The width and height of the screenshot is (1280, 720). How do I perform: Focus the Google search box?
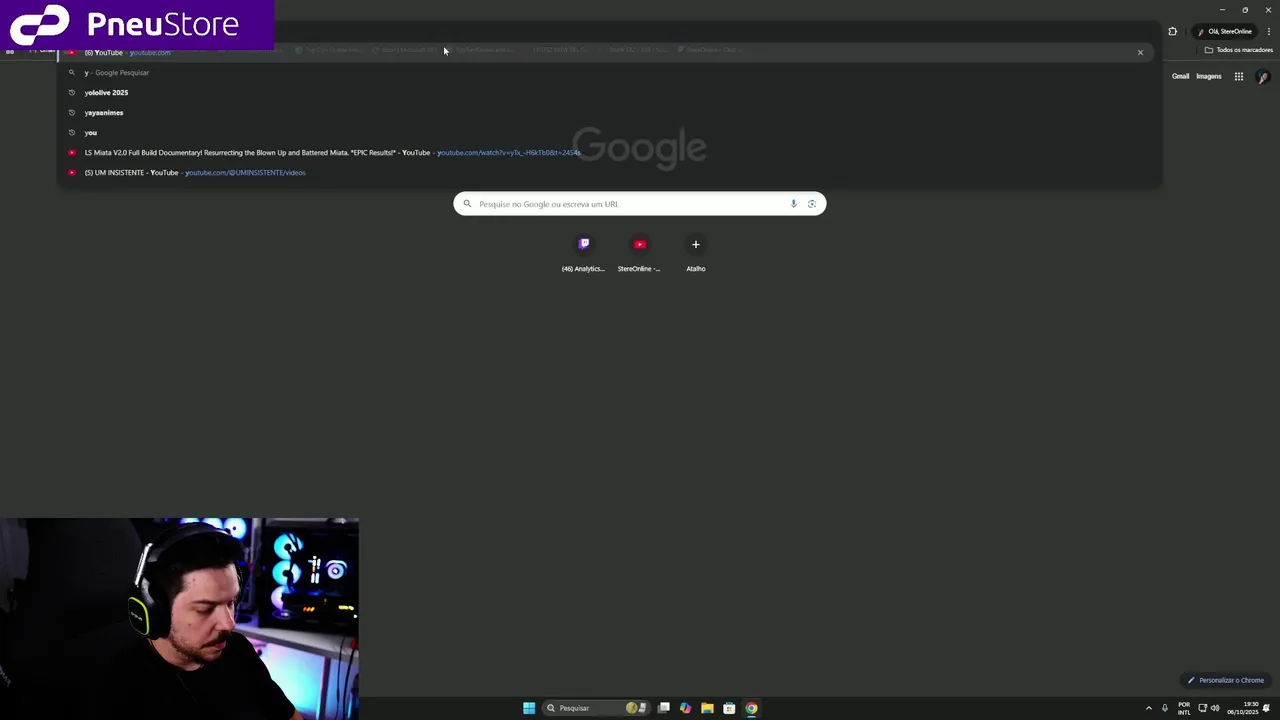click(x=640, y=204)
